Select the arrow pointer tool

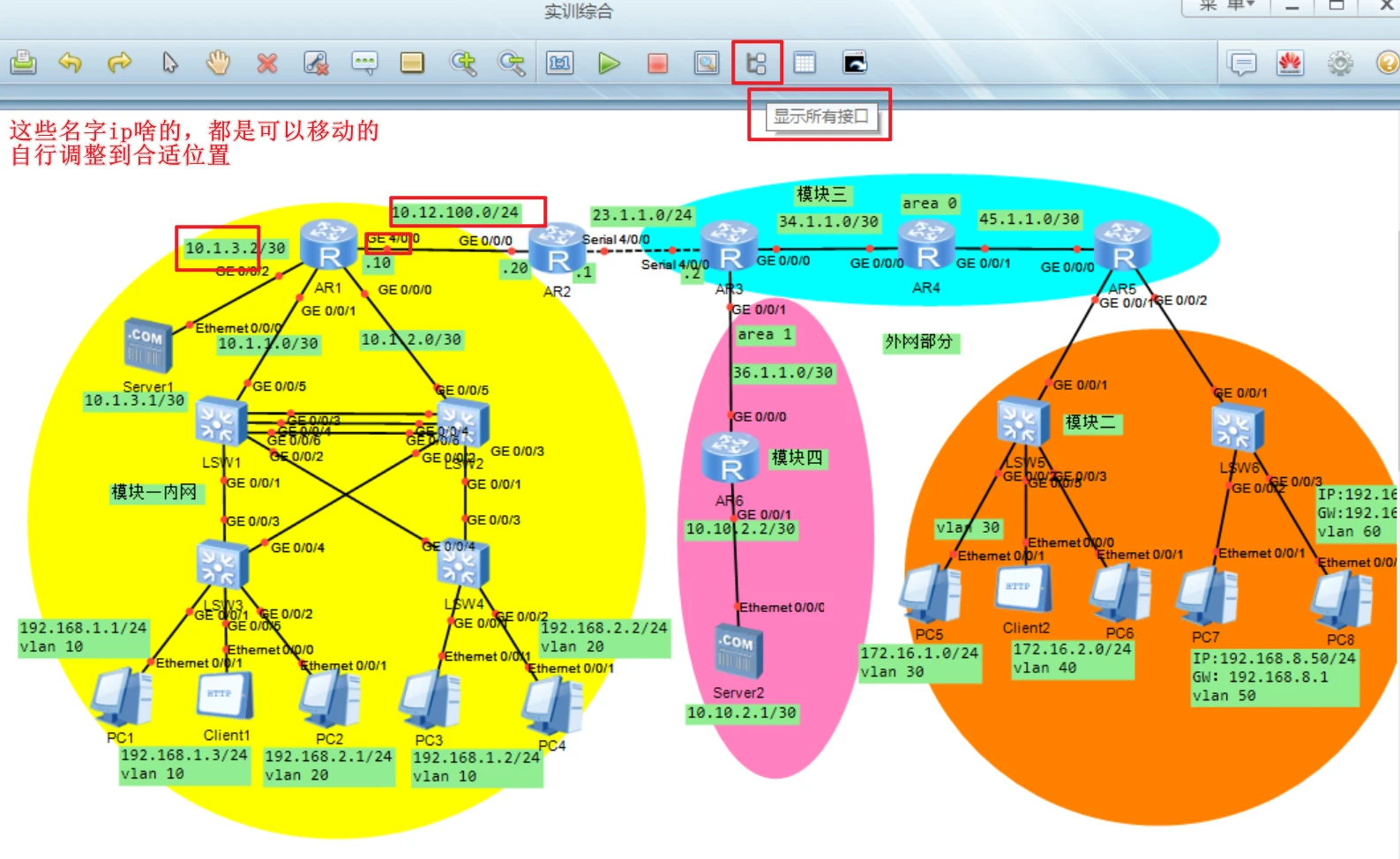(x=169, y=63)
